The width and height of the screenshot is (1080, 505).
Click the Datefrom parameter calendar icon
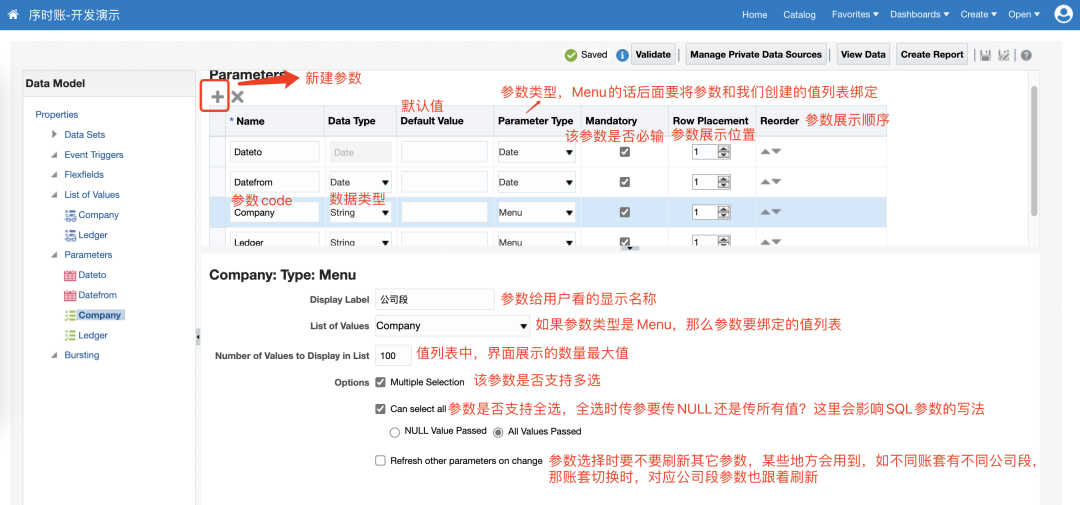[70, 295]
